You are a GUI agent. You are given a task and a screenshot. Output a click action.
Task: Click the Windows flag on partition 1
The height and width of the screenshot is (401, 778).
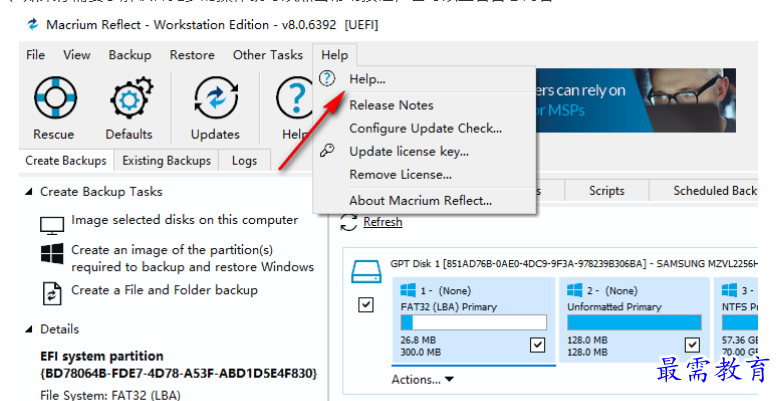point(408,290)
